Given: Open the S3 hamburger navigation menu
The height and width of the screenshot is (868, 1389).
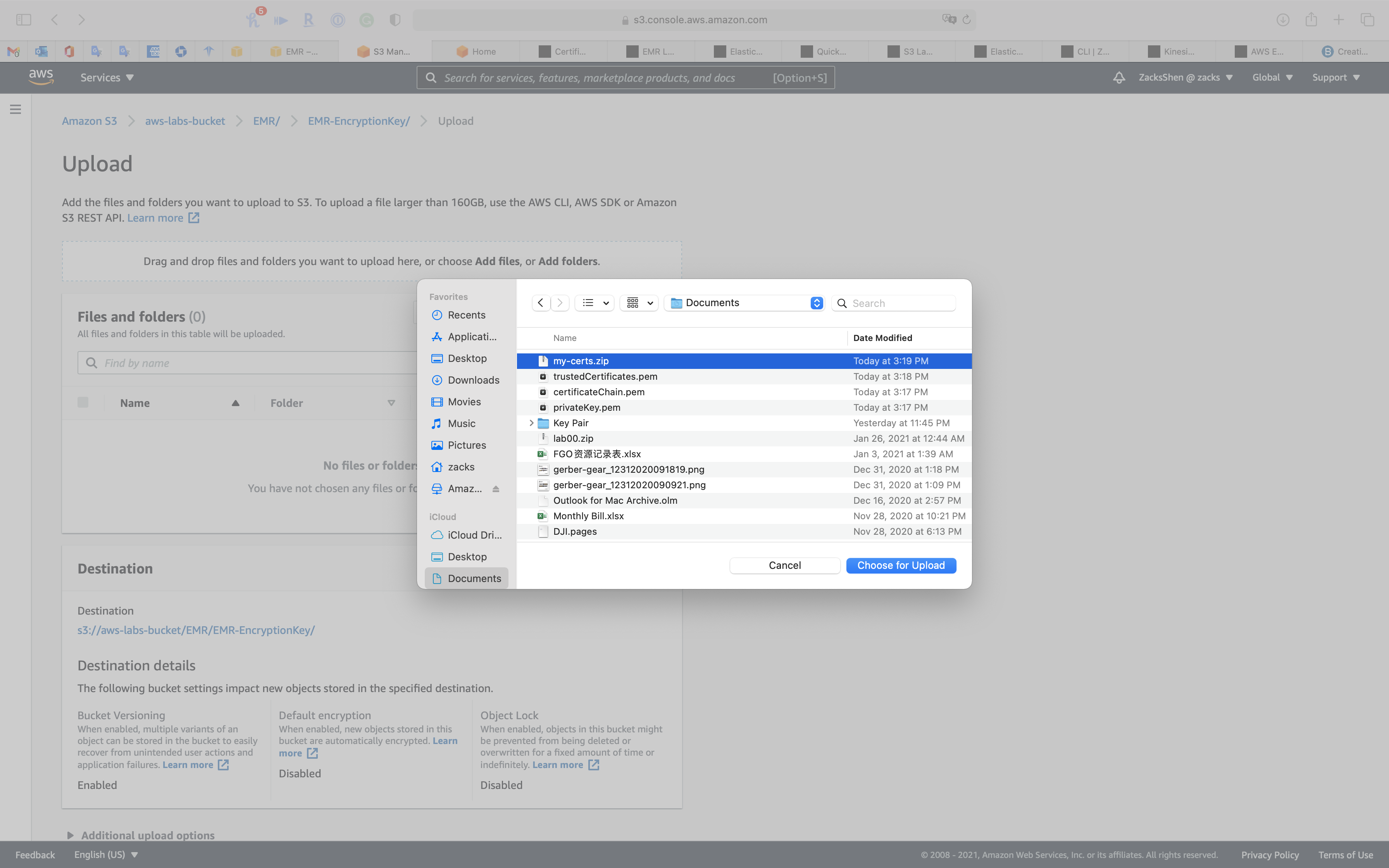Looking at the screenshot, I should click(16, 109).
